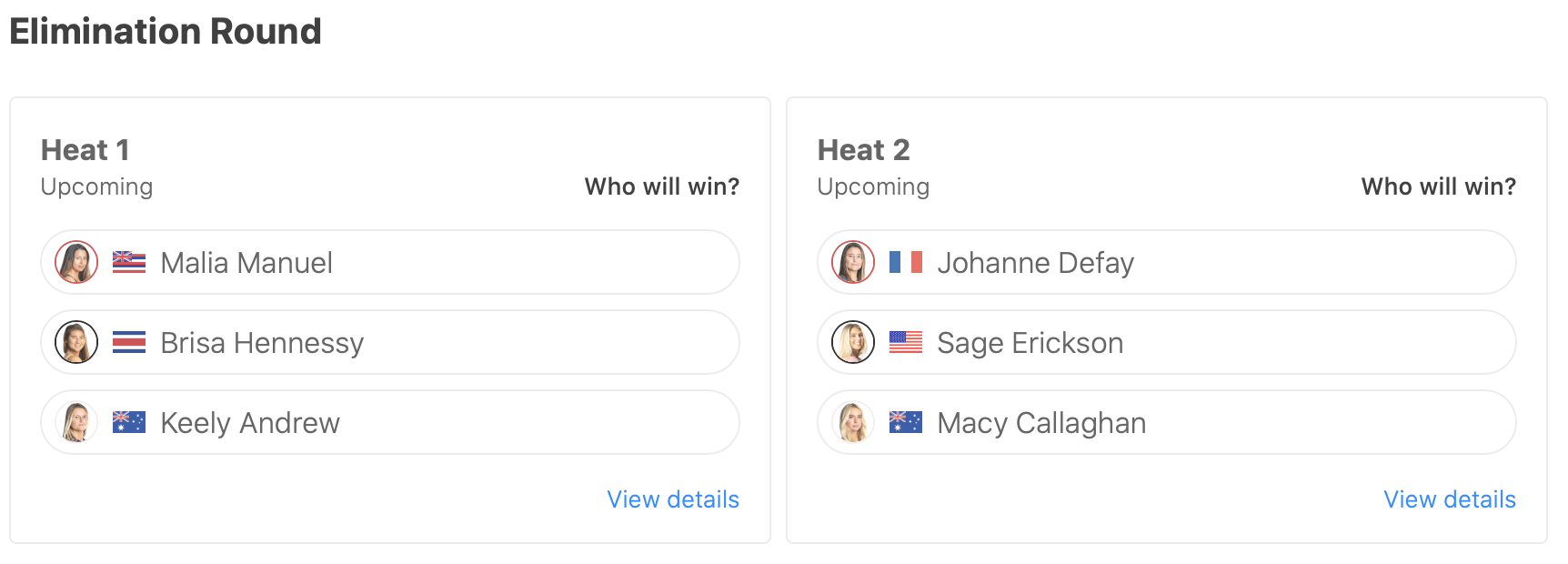Click the USA flag icon

[x=906, y=342]
